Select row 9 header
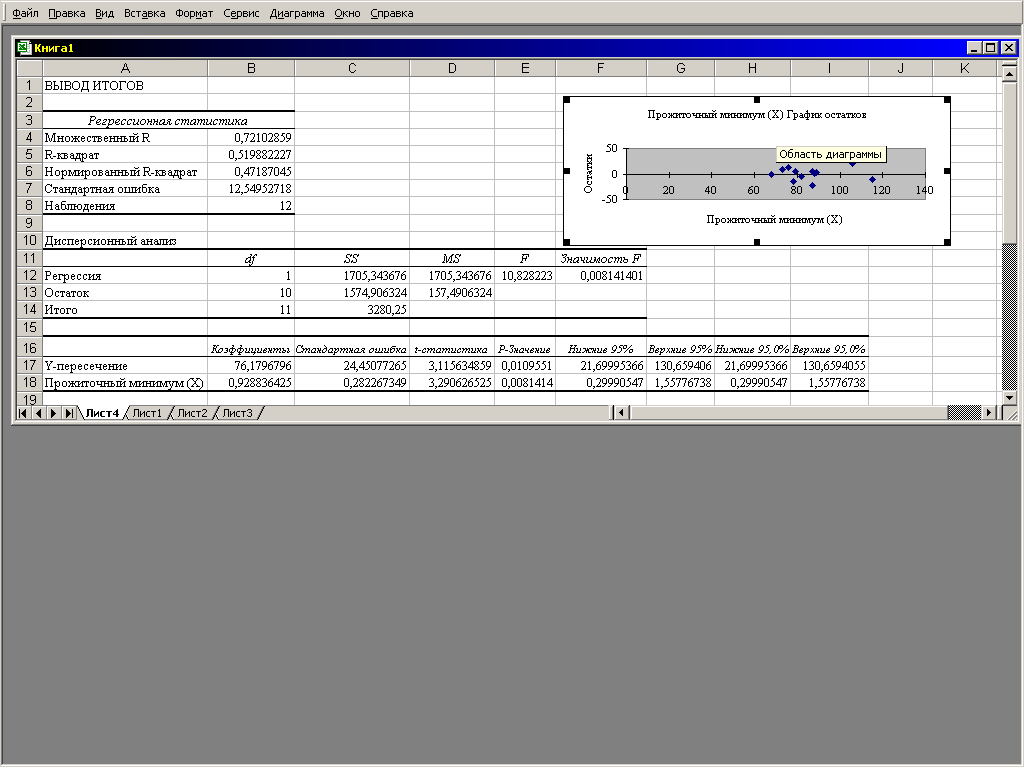 click(29, 223)
